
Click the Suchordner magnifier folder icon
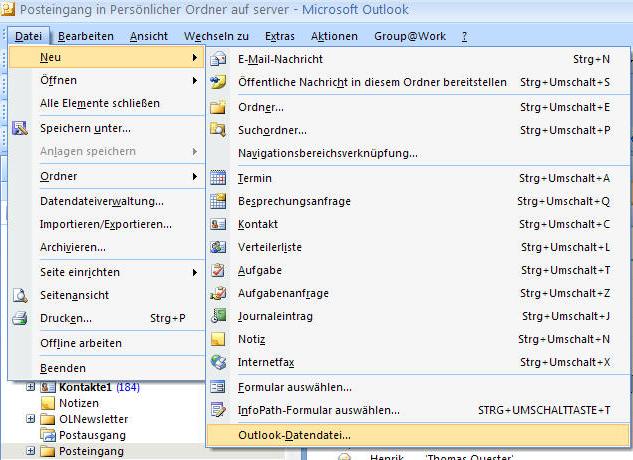click(x=218, y=130)
